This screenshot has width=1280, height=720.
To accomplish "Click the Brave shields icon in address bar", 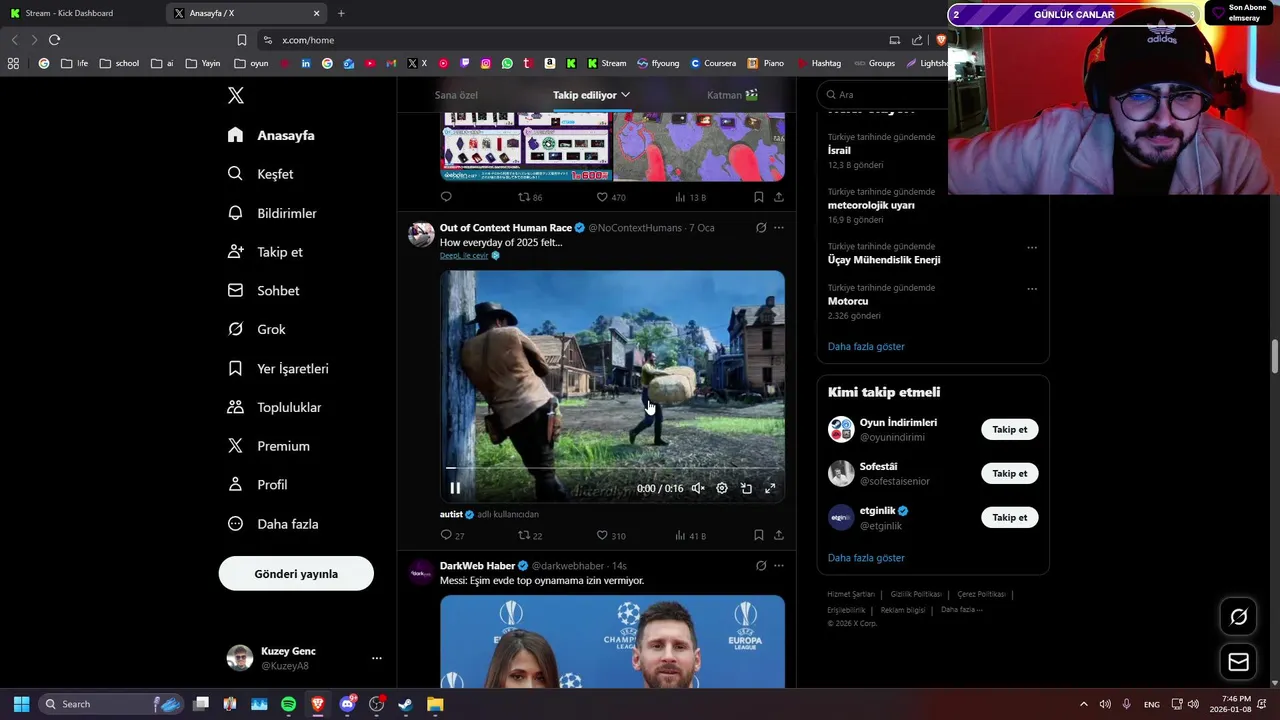I will coord(941,40).
